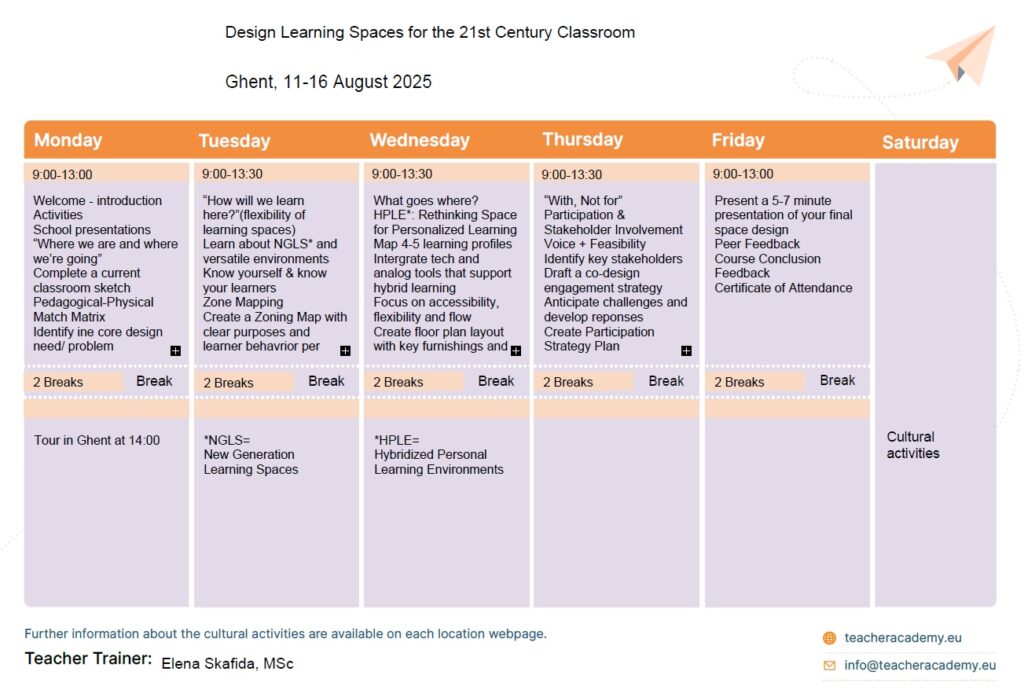Click the Saturday "Cultural activities" cell
Screen dimensions: 1024x697
(x=912, y=445)
